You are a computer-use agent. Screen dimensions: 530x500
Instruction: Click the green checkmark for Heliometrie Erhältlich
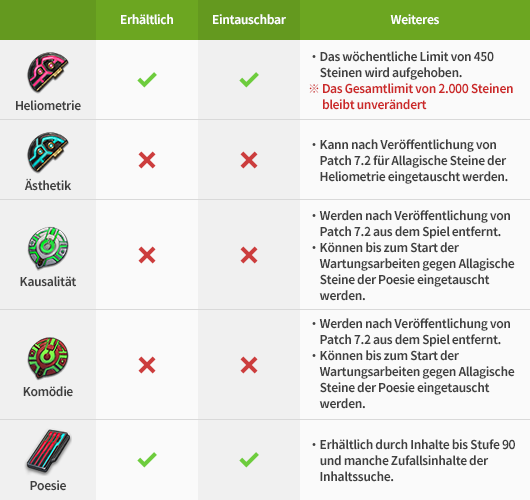(x=147, y=80)
